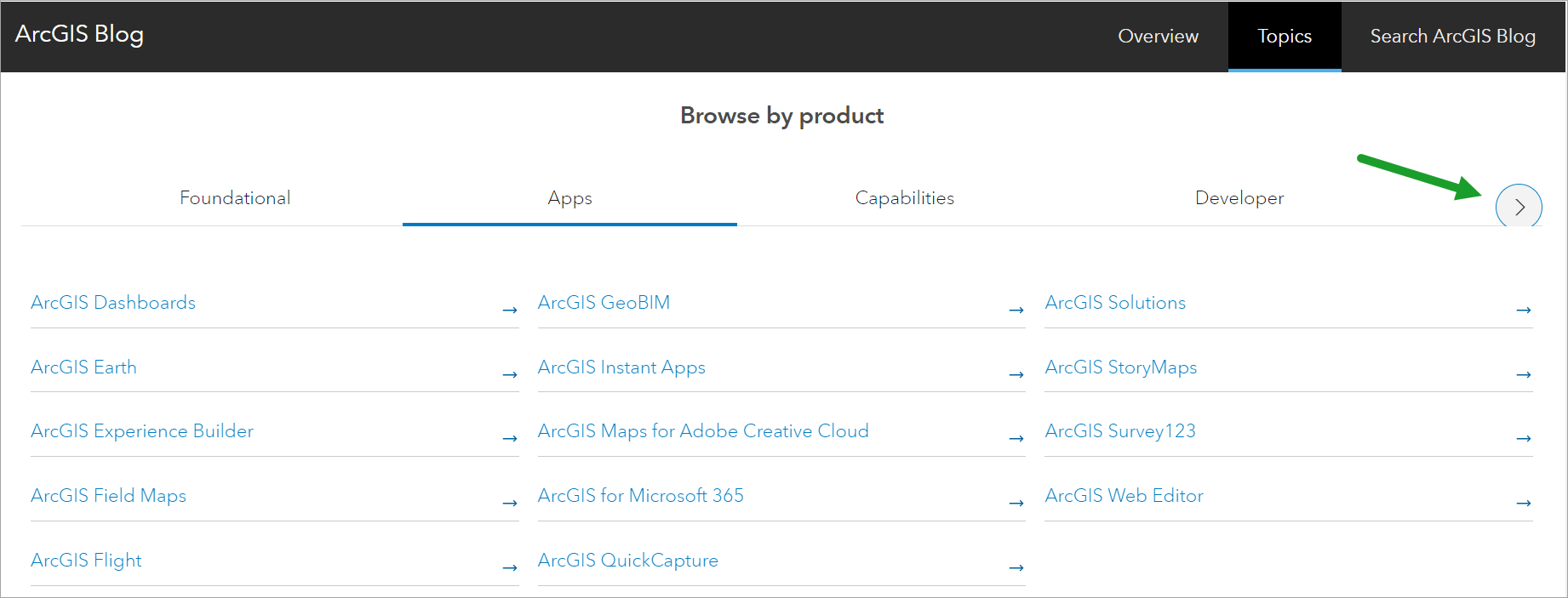1568x598 pixels.
Task: Click arrow beside ArcGIS Survey123
Action: tap(1524, 439)
